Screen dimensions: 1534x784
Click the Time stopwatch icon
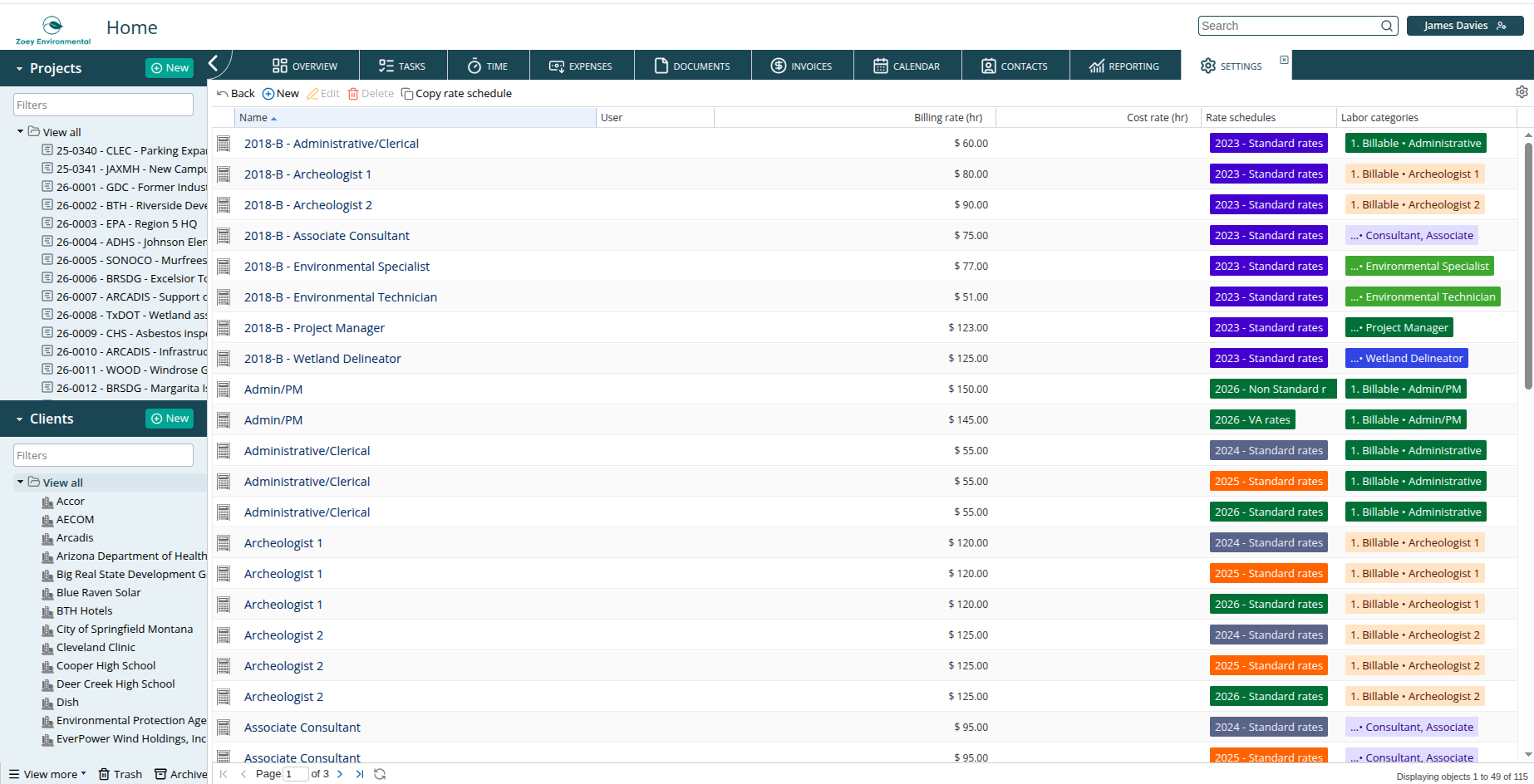tap(474, 66)
